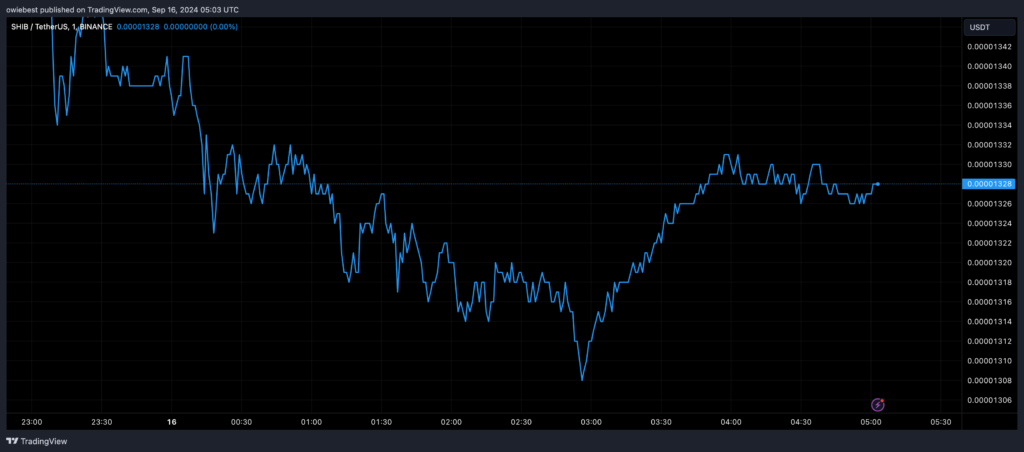Image resolution: width=1024 pixels, height=452 pixels.
Task: Click the 0.00001312 price axis label
Action: (989, 341)
